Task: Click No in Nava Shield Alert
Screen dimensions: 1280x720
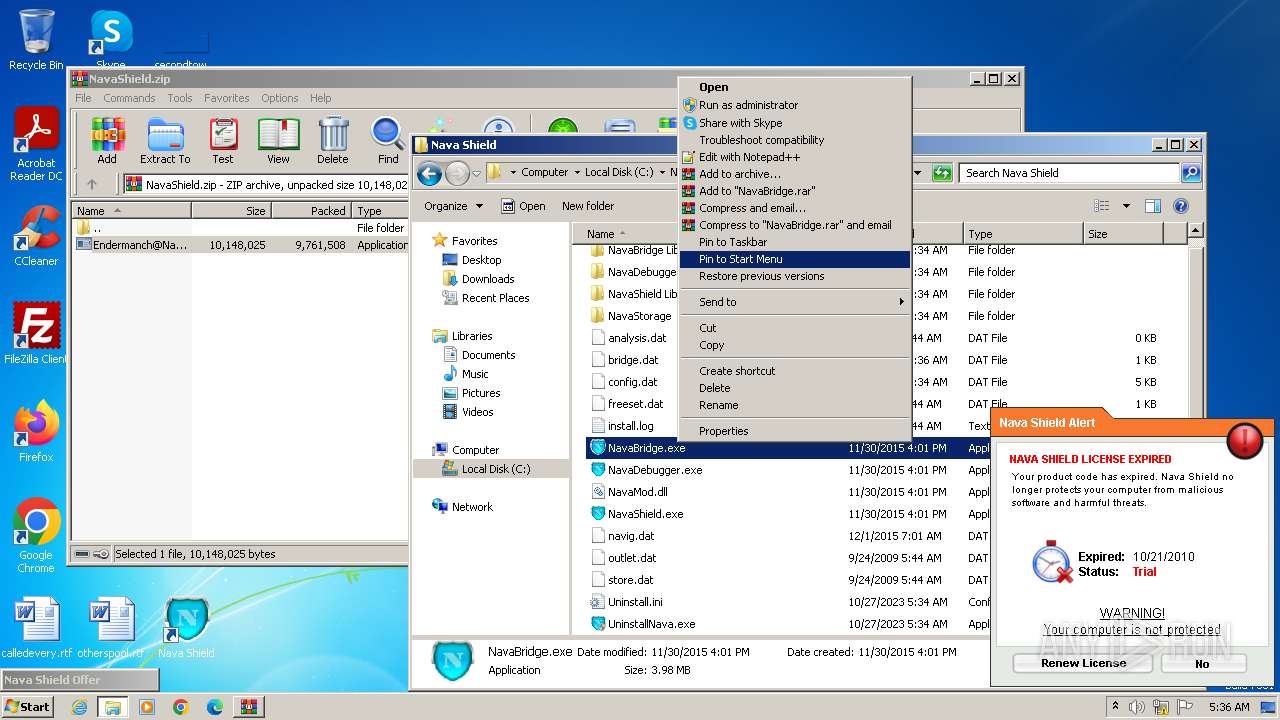Action: coord(1203,663)
